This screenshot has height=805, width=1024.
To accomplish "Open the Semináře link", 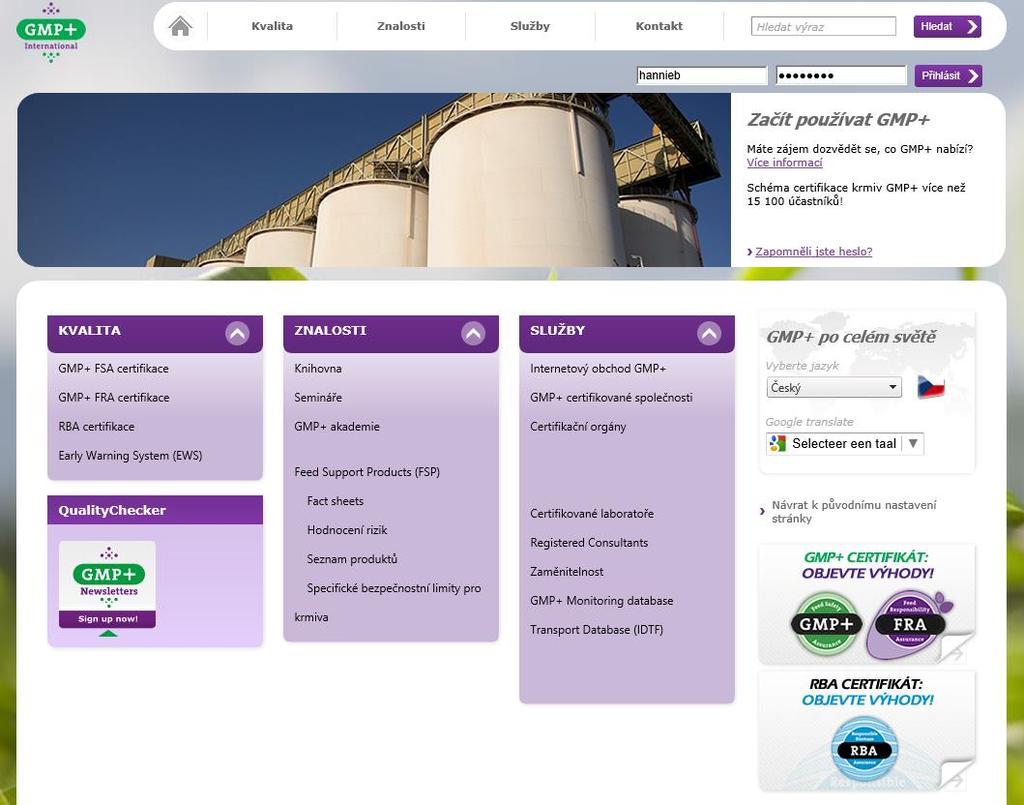I will click(x=318, y=397).
